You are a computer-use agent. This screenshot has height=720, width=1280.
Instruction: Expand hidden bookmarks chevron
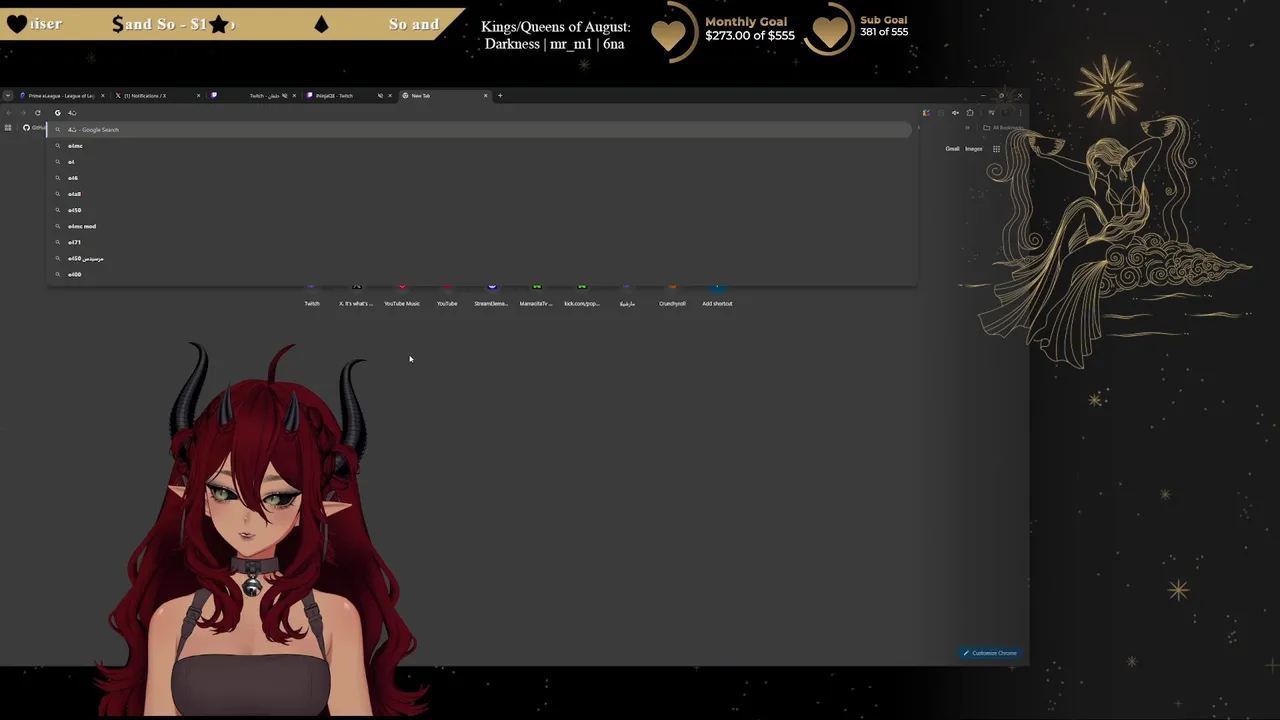pos(967,128)
